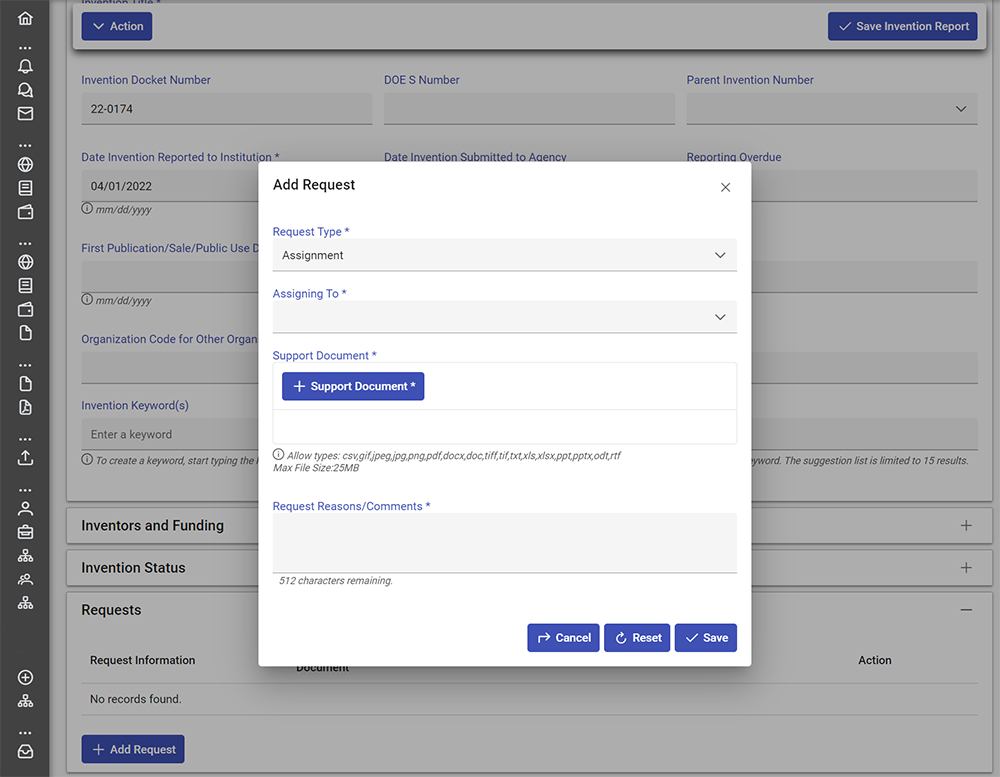Close the Add Request dialog

pyautogui.click(x=725, y=187)
